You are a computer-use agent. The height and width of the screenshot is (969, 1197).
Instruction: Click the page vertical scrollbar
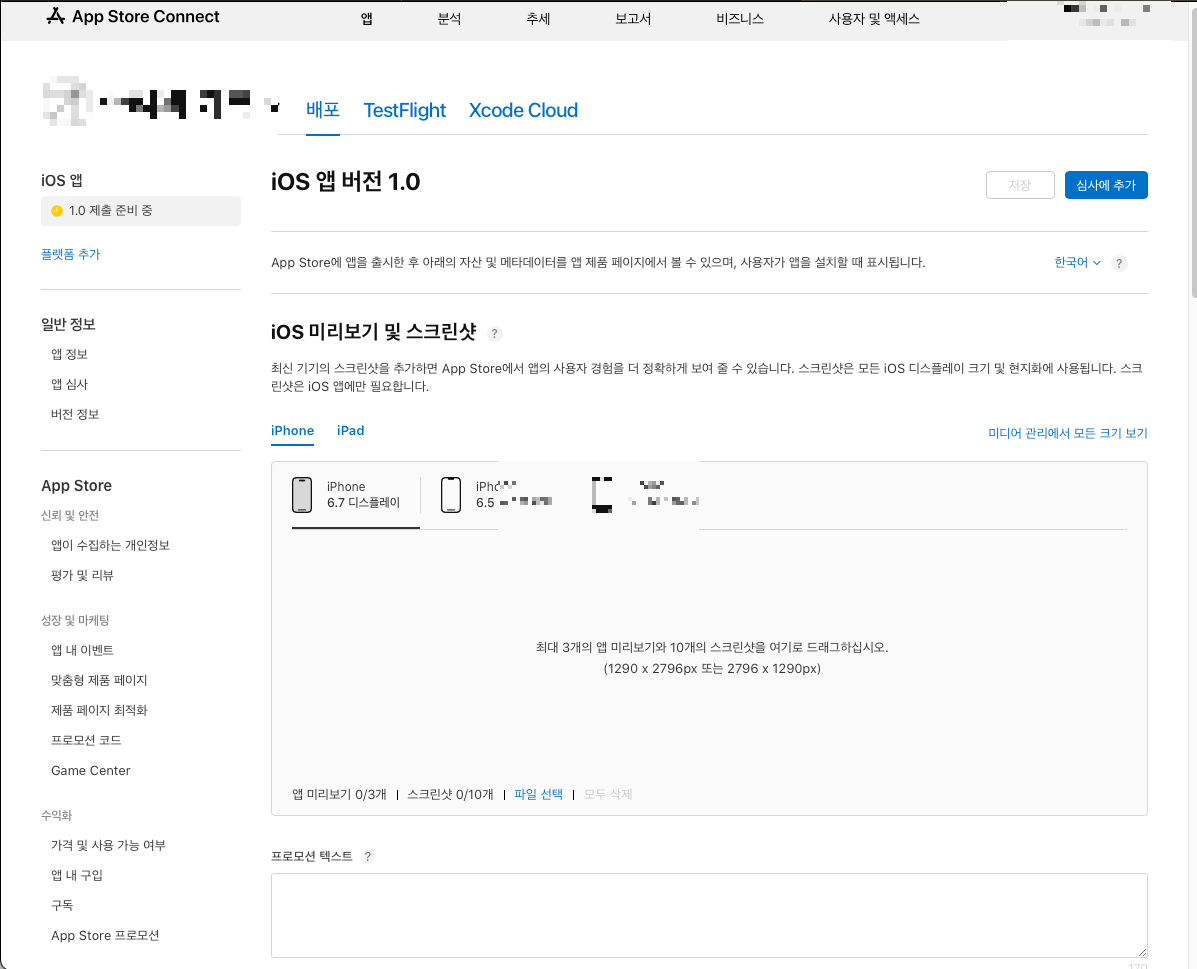(1193, 153)
